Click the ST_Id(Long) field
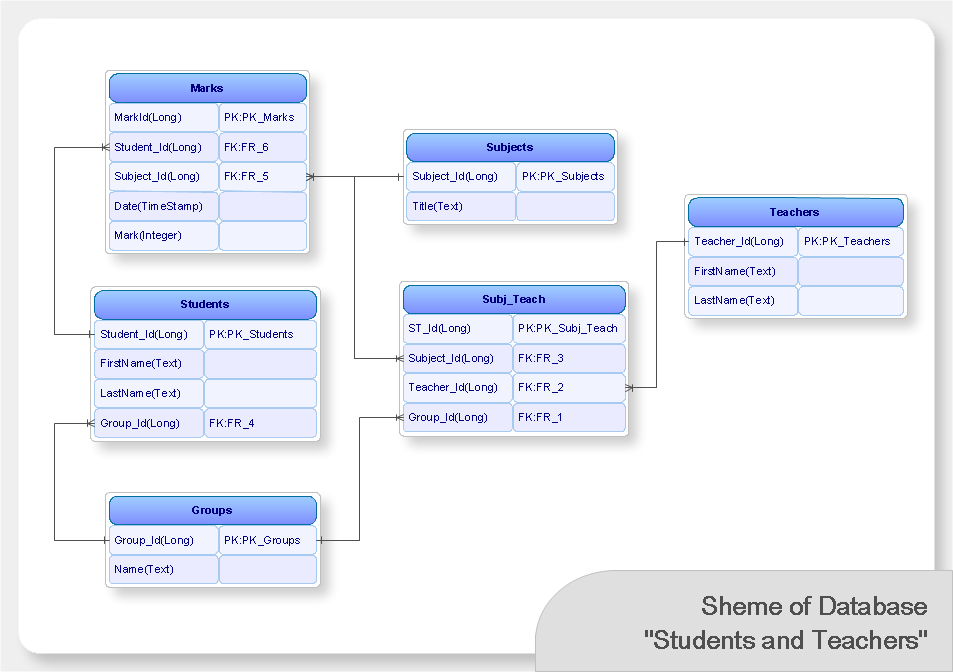 (458, 328)
